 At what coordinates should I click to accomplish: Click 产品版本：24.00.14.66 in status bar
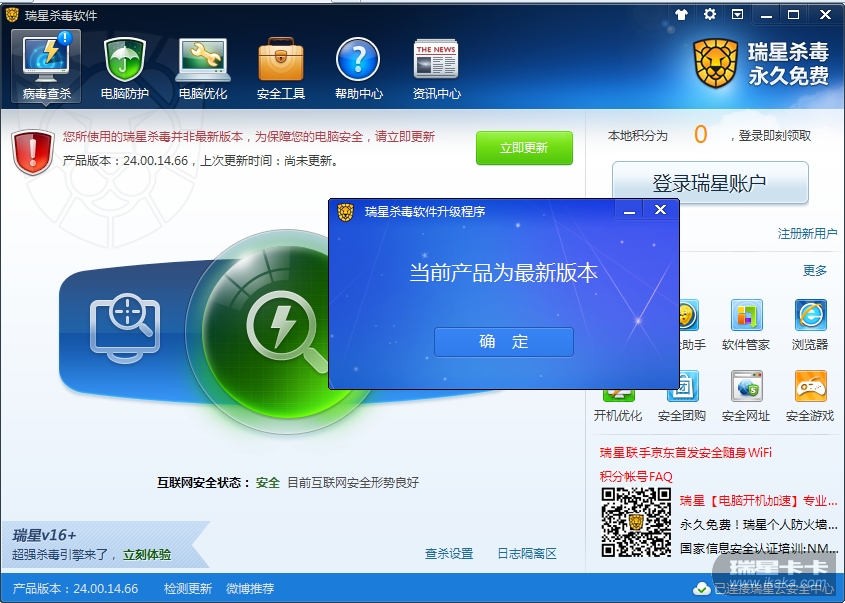75,588
